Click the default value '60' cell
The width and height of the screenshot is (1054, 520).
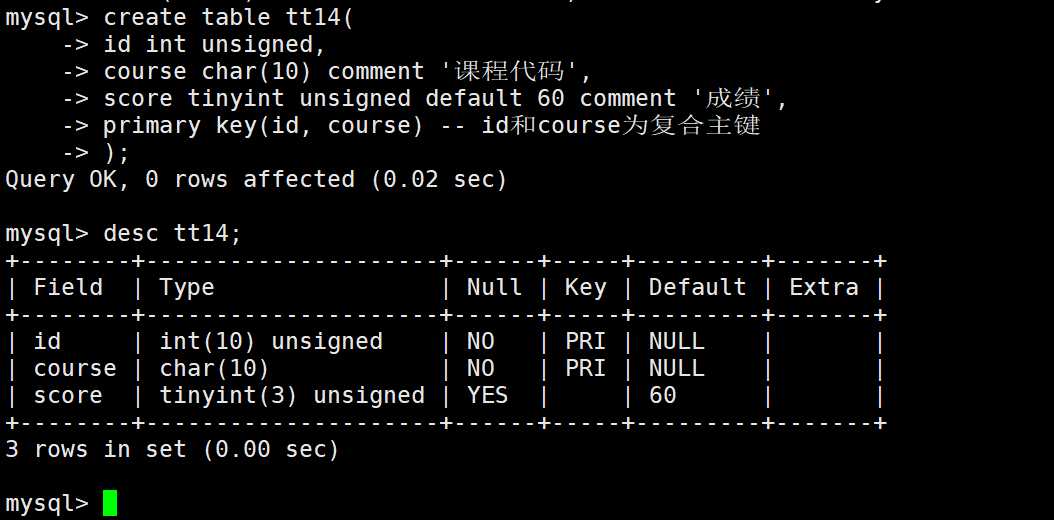(x=662, y=395)
